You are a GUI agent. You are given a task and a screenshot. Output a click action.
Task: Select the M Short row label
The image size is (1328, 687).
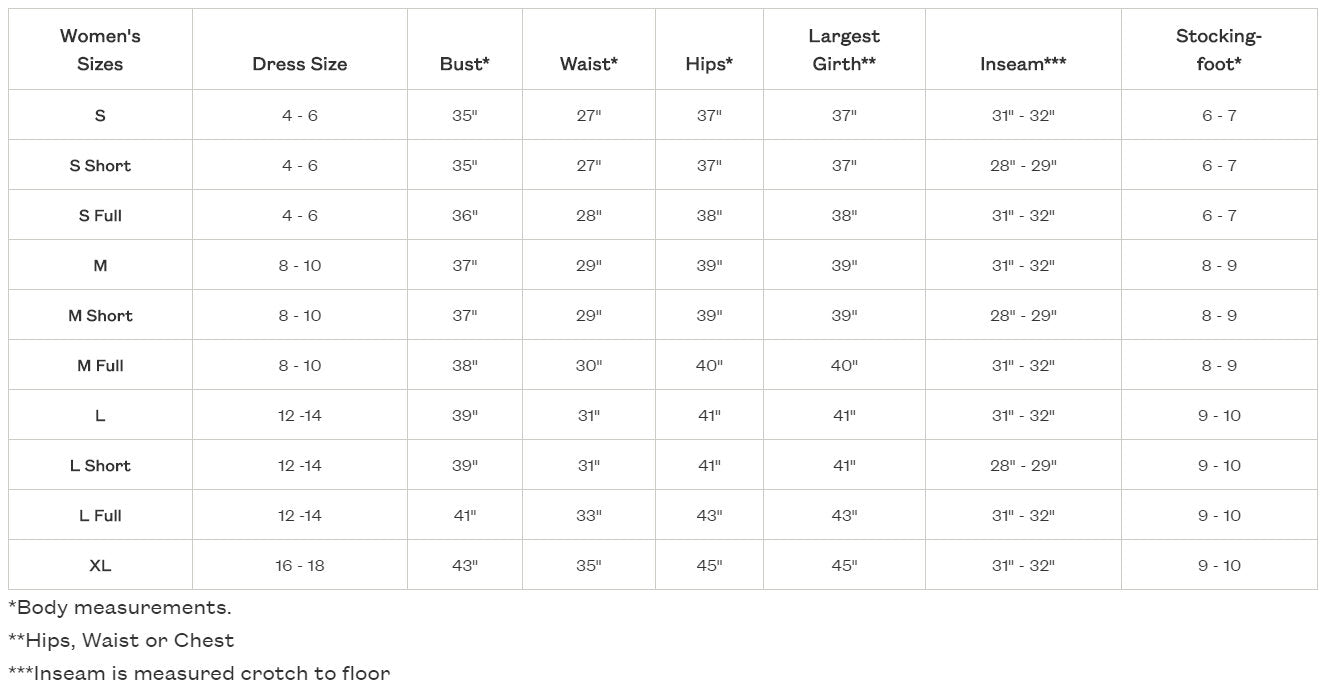100,316
